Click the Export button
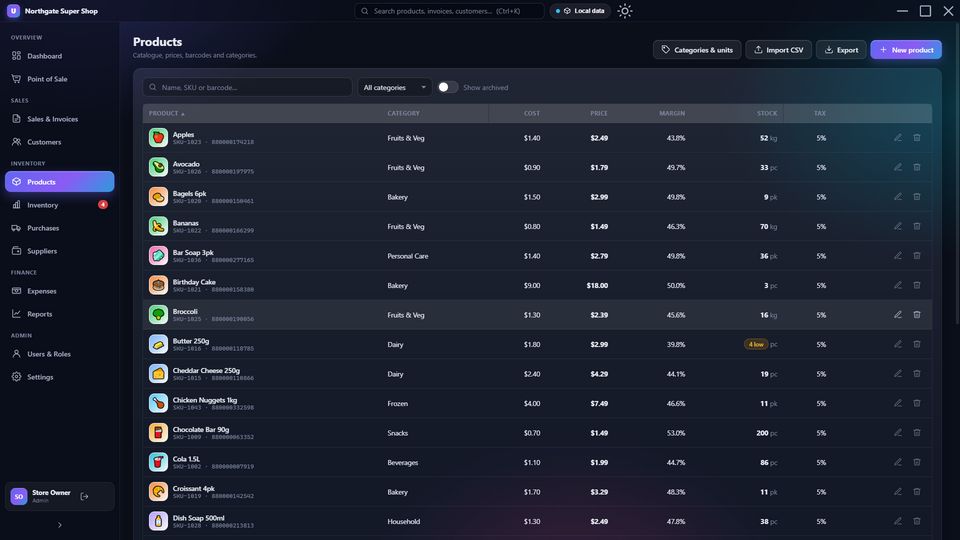Image resolution: width=960 pixels, height=540 pixels. coord(841,50)
